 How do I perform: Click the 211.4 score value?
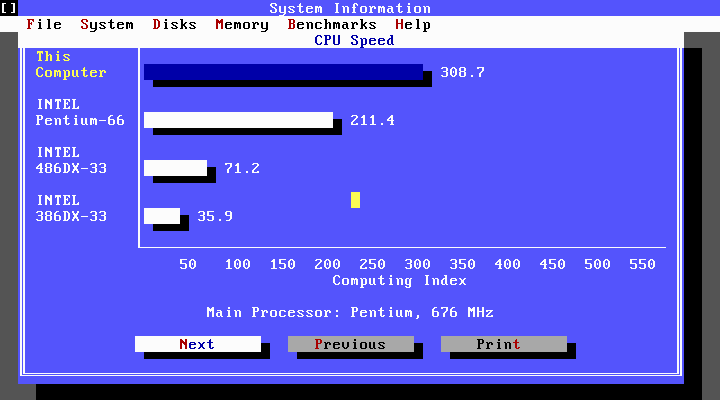372,120
